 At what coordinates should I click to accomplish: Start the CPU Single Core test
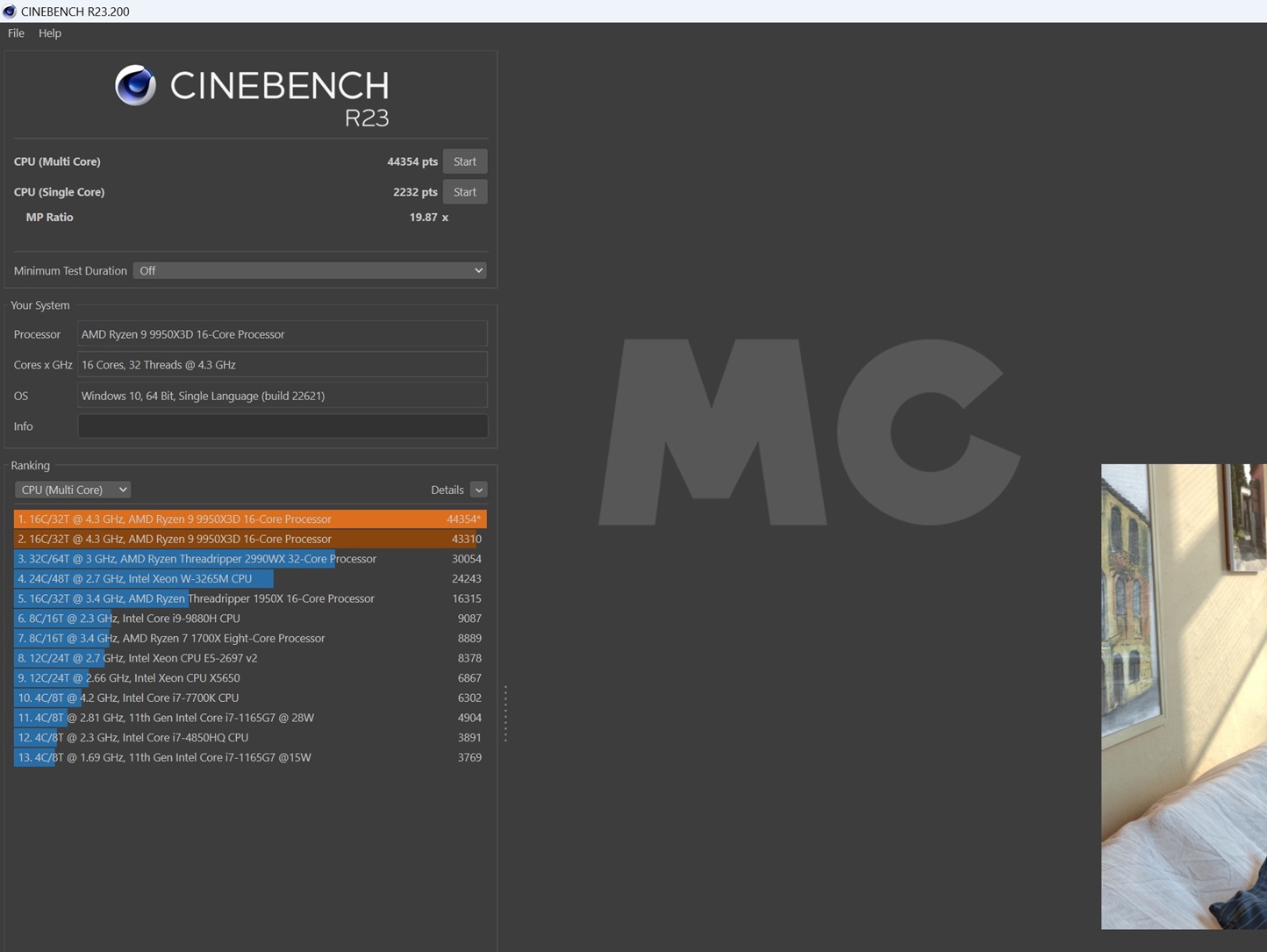pyautogui.click(x=464, y=192)
